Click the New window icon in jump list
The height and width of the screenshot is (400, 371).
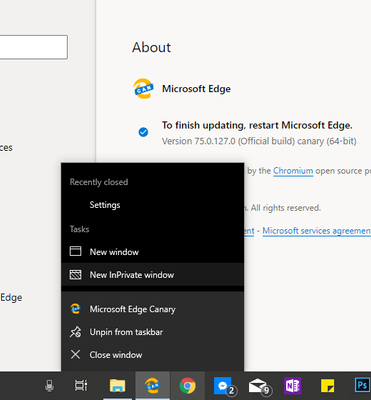[75, 251]
